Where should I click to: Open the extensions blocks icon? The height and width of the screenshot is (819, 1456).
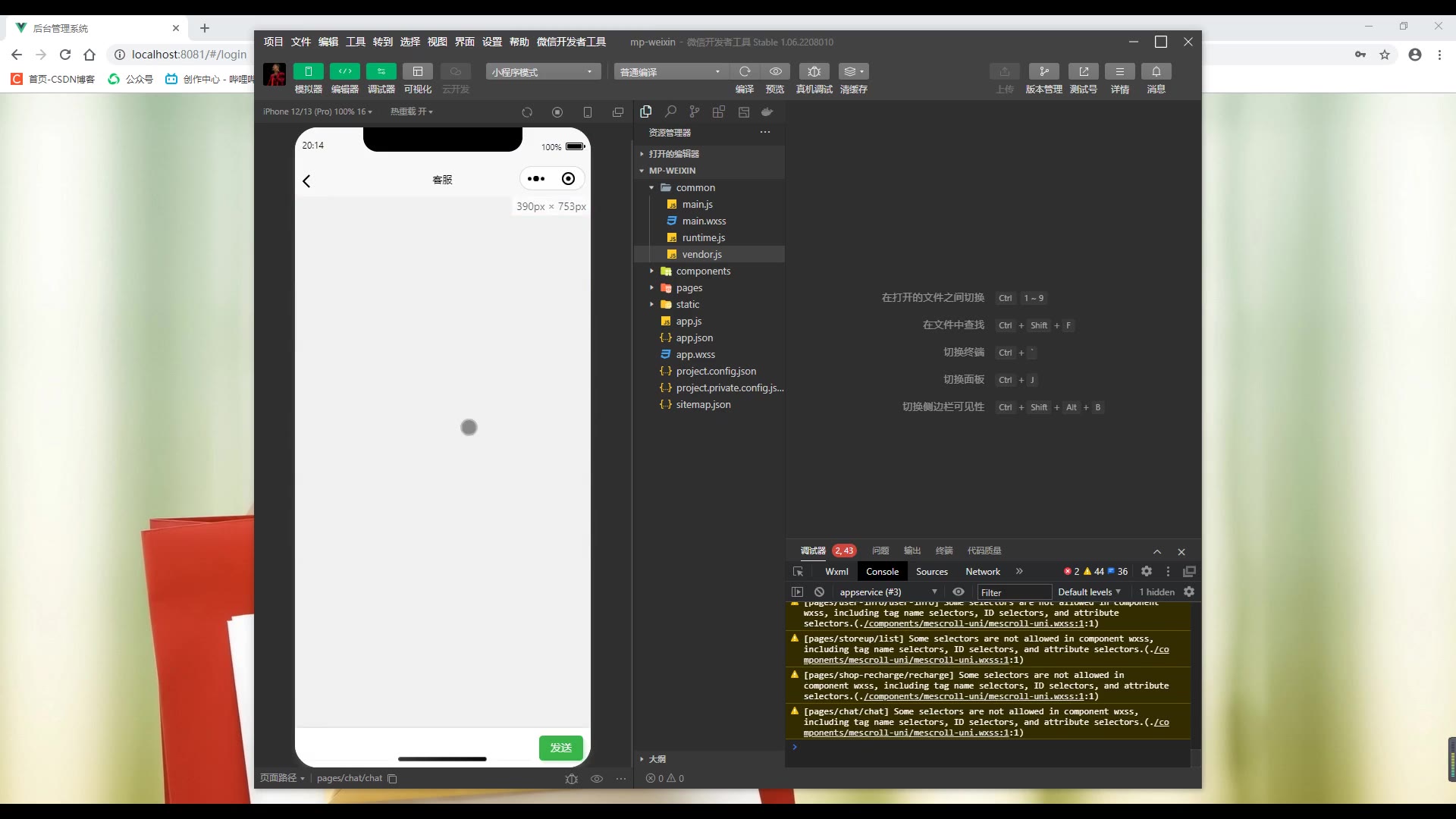719,111
